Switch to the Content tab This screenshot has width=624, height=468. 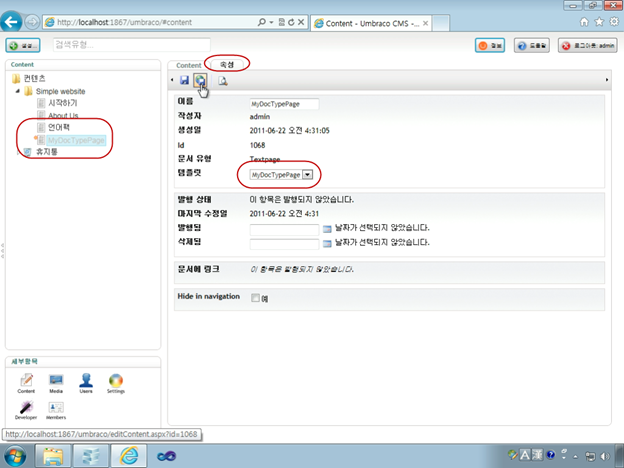[x=188, y=65]
